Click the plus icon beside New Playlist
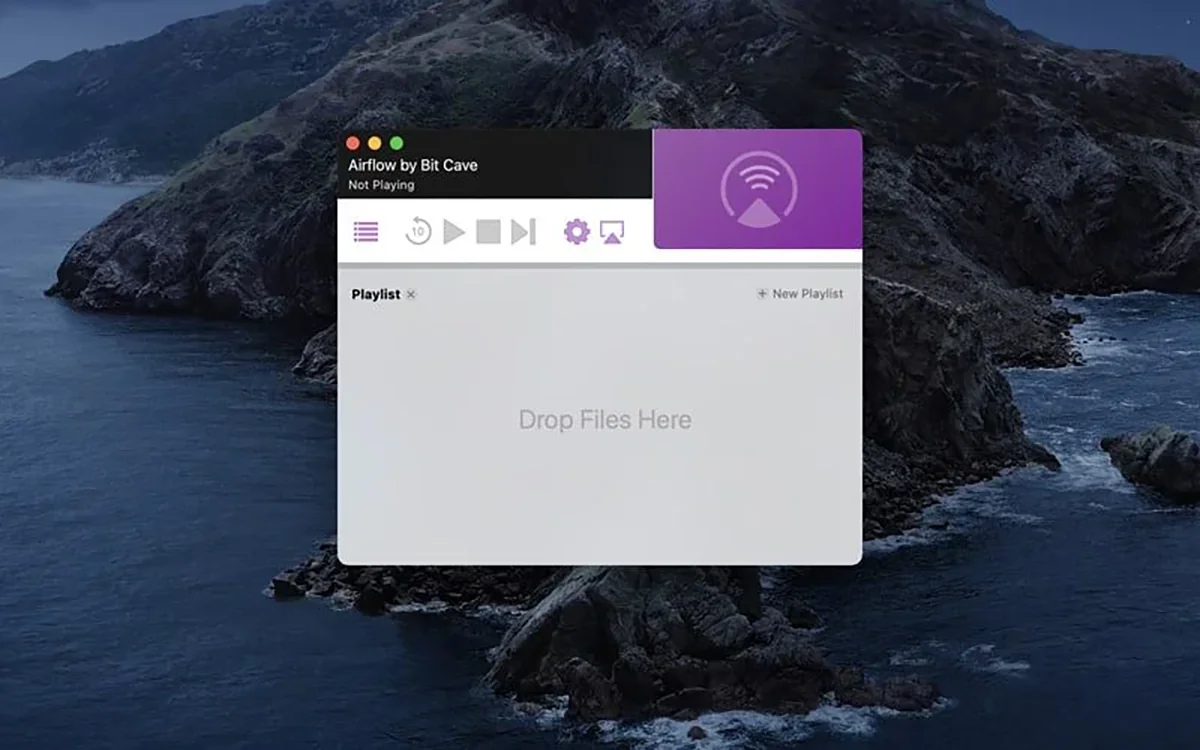 tap(762, 294)
